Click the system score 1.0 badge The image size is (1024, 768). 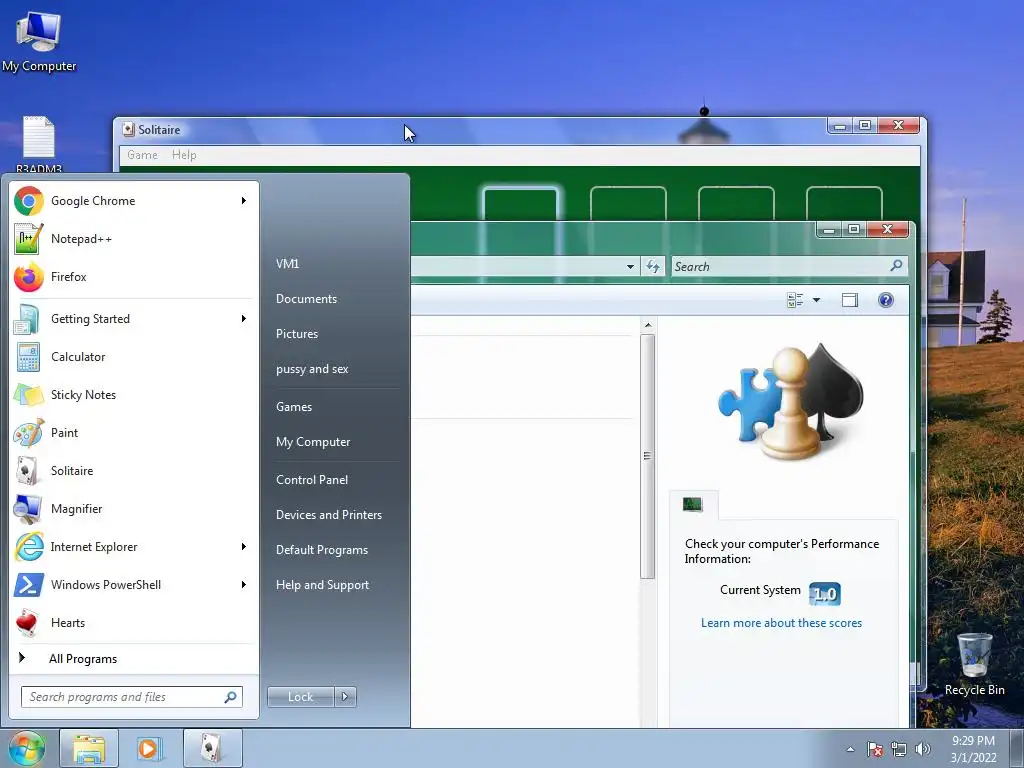coord(824,594)
